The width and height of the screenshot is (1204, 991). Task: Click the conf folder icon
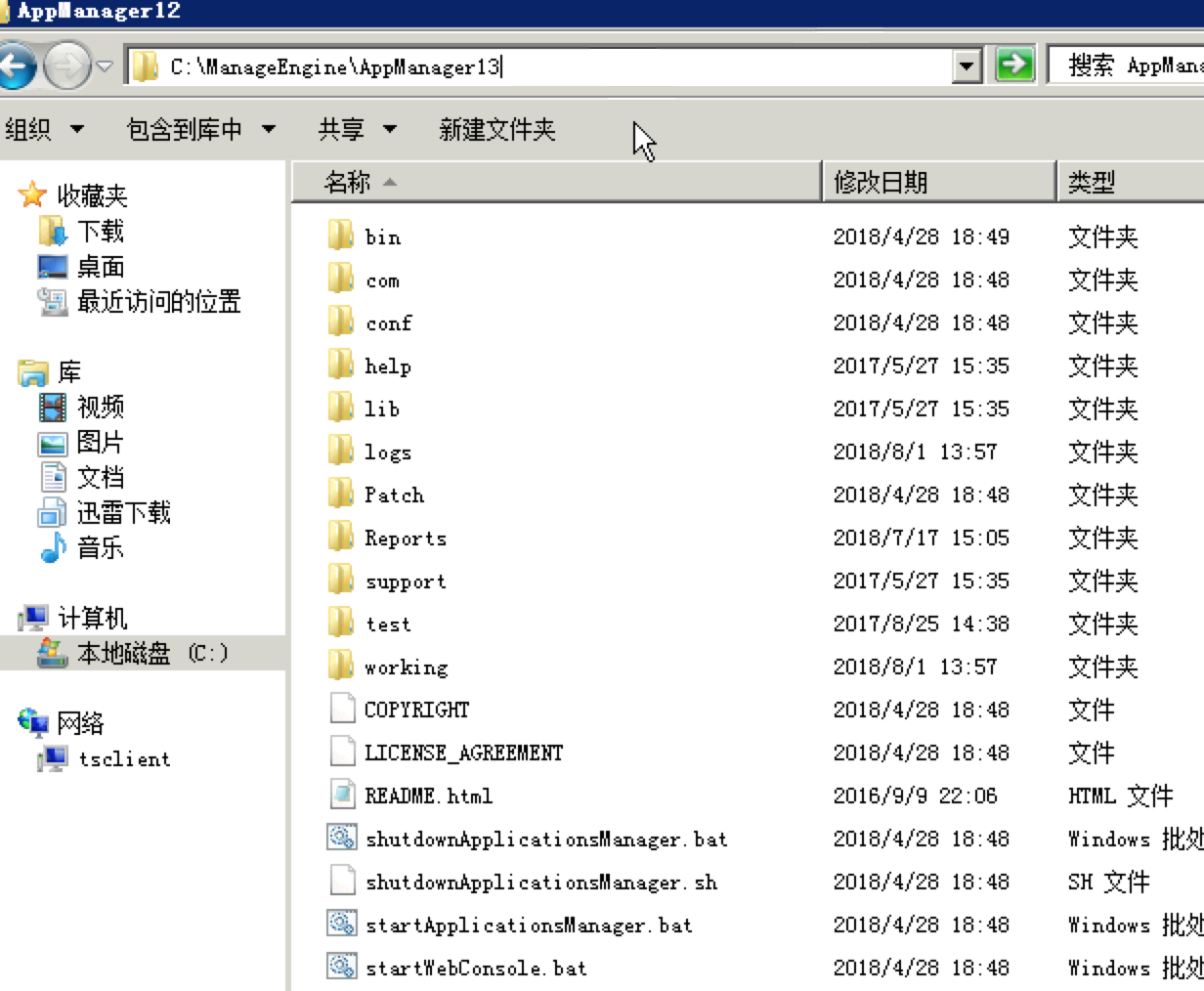pyautogui.click(x=341, y=321)
